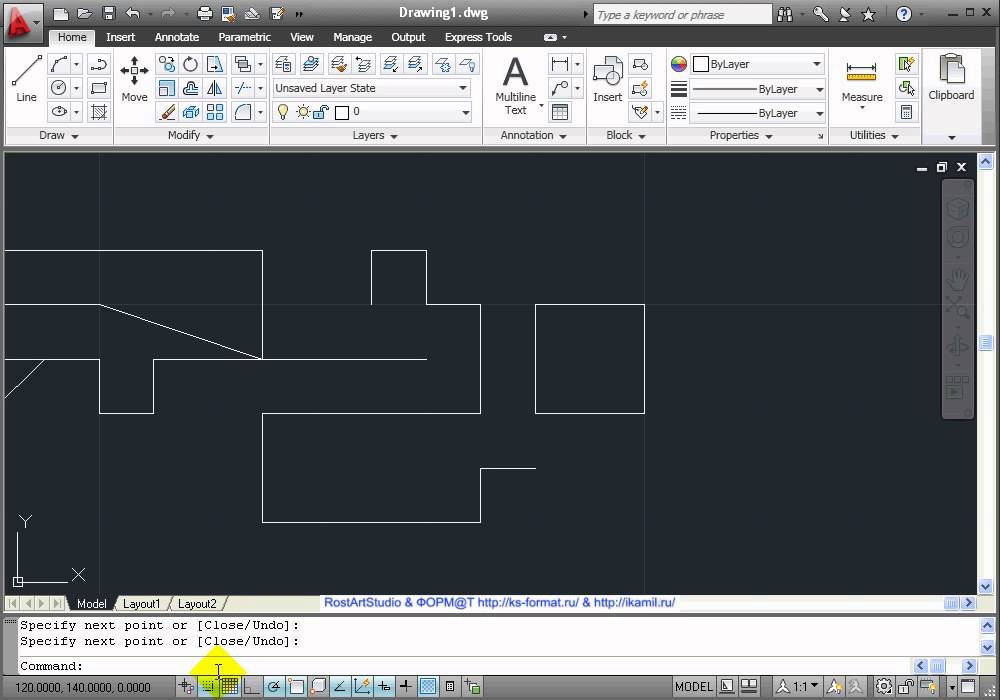1000x700 pixels.
Task: Insert a Table from Annotation panel
Action: [559, 112]
